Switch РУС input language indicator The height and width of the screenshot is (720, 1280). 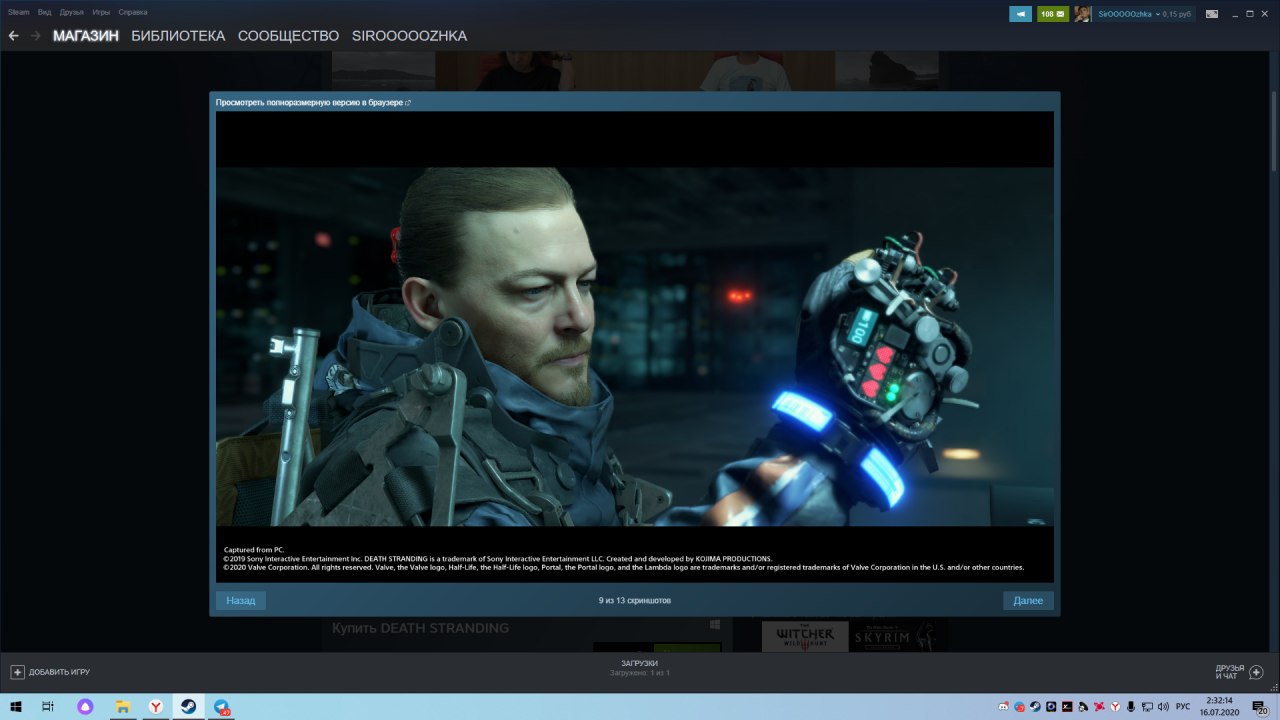click(1183, 706)
